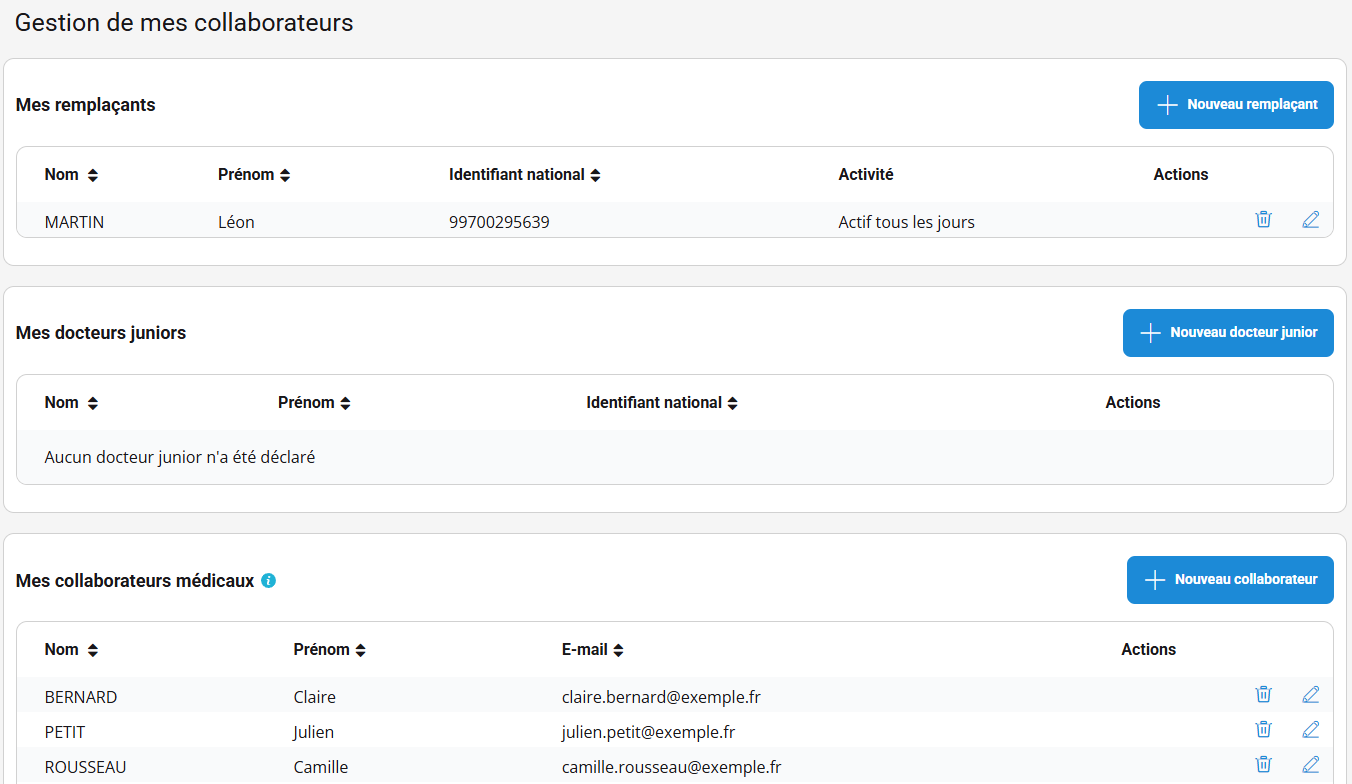The image size is (1352, 784).
Task: Sort medical collaborators table by Prénom
Action: click(361, 650)
